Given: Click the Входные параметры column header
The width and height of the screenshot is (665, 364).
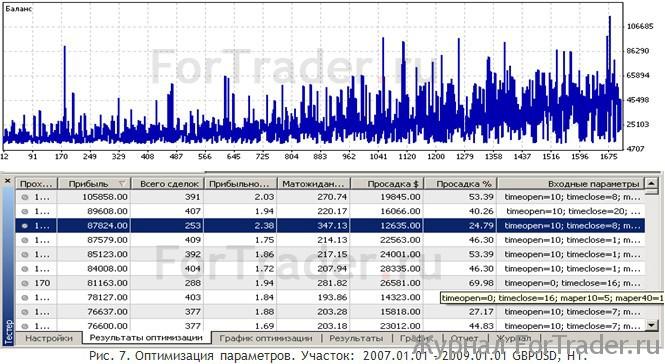Looking at the screenshot, I should [x=570, y=184].
